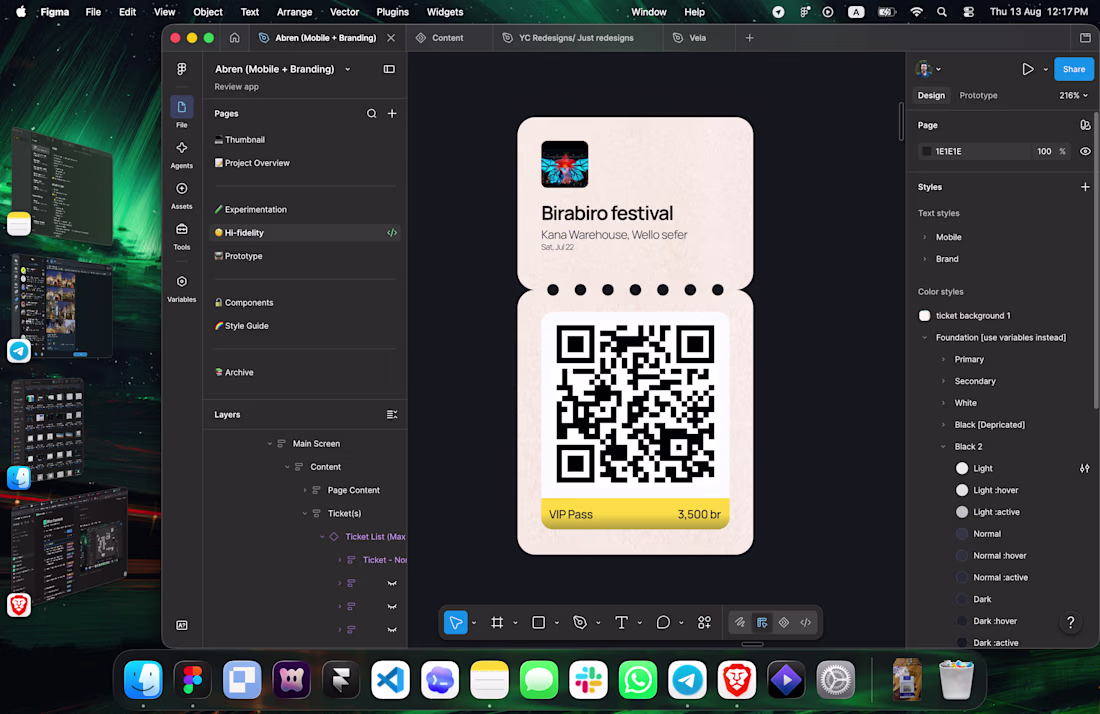Collapse the Main Screen layer

(x=269, y=444)
